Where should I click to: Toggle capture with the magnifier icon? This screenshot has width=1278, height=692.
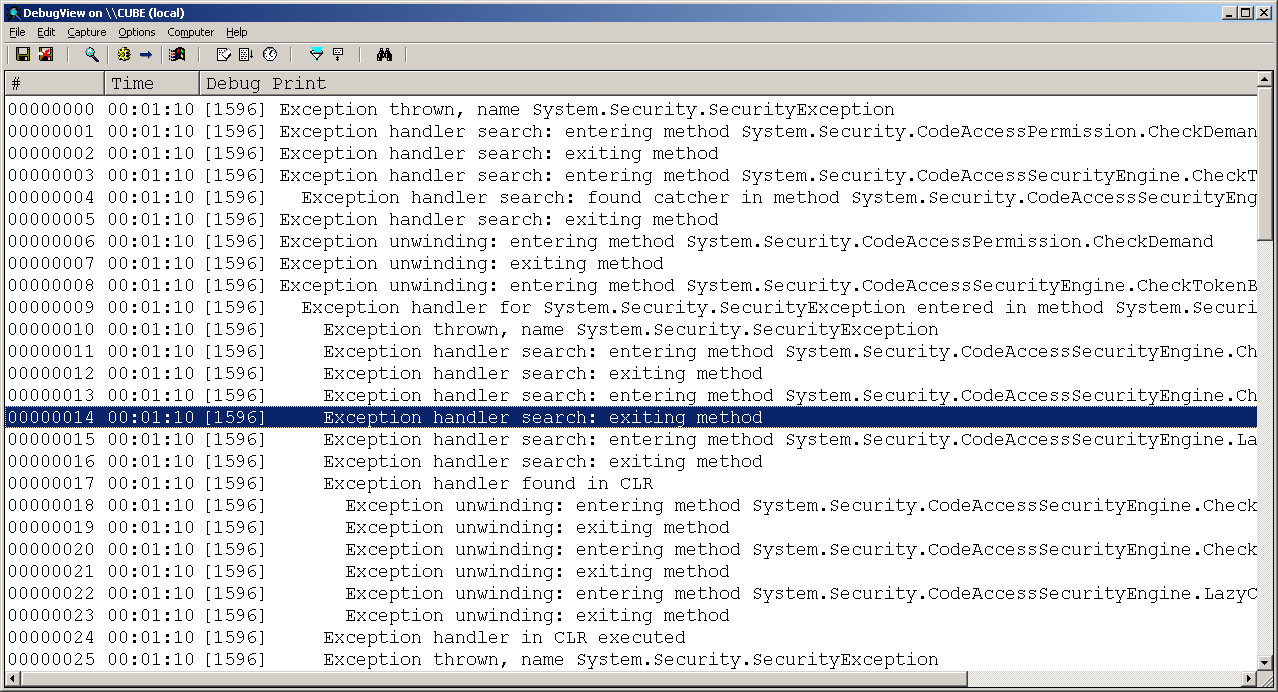[91, 54]
